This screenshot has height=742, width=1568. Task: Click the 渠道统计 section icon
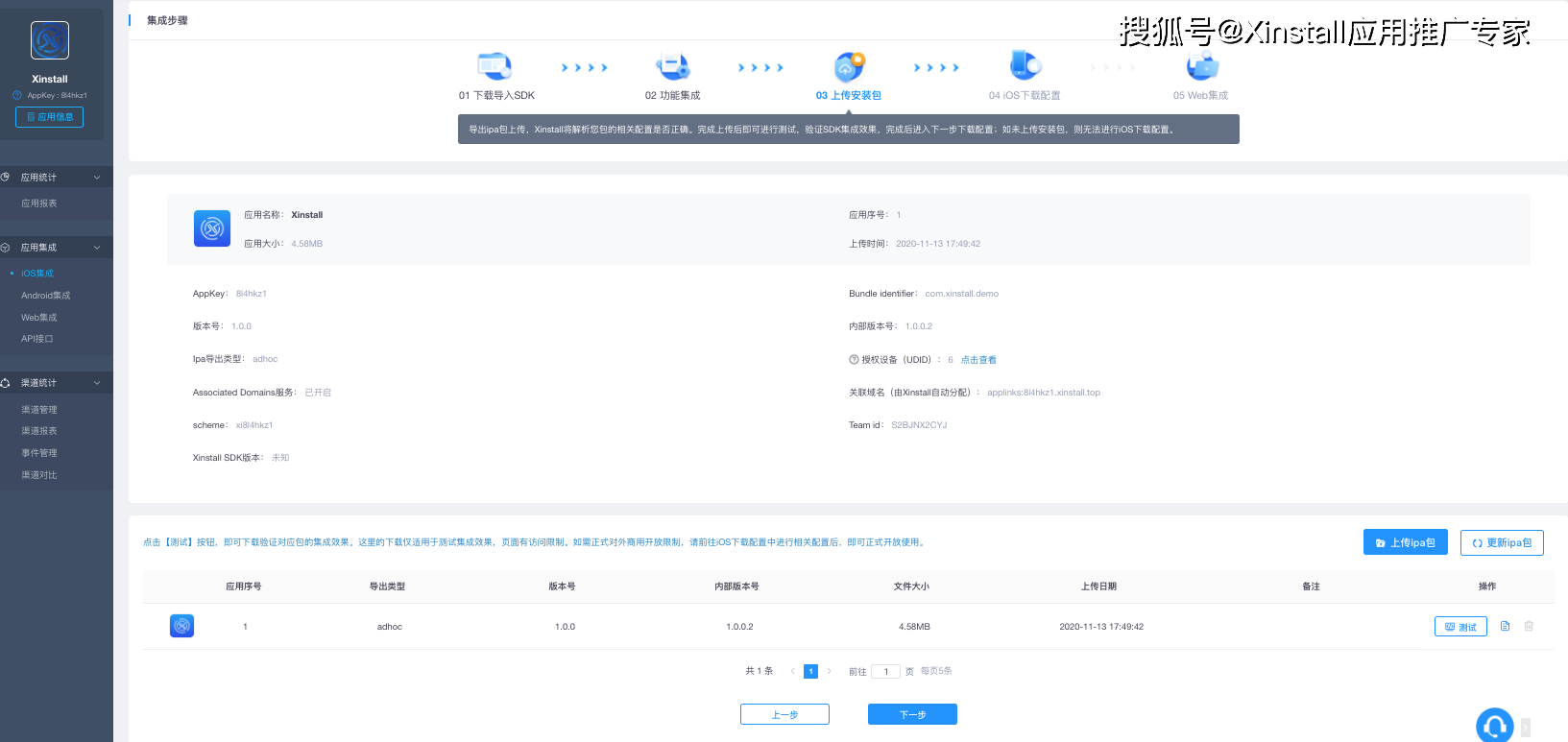pos(5,383)
